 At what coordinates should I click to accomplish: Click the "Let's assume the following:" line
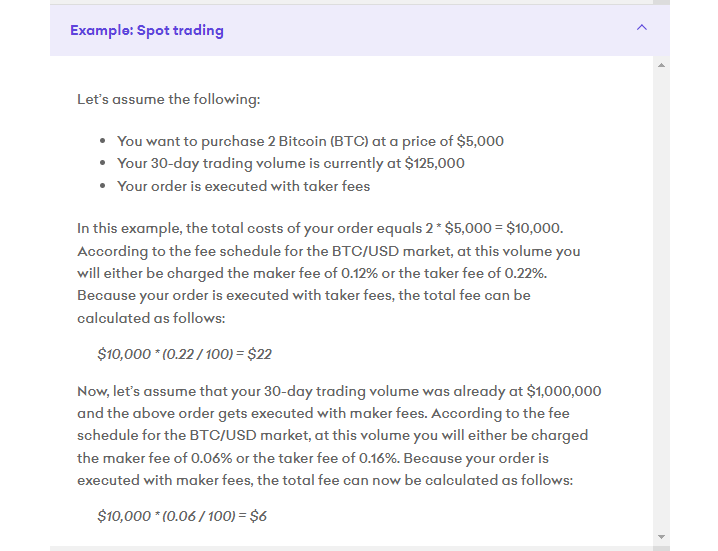pos(169,99)
